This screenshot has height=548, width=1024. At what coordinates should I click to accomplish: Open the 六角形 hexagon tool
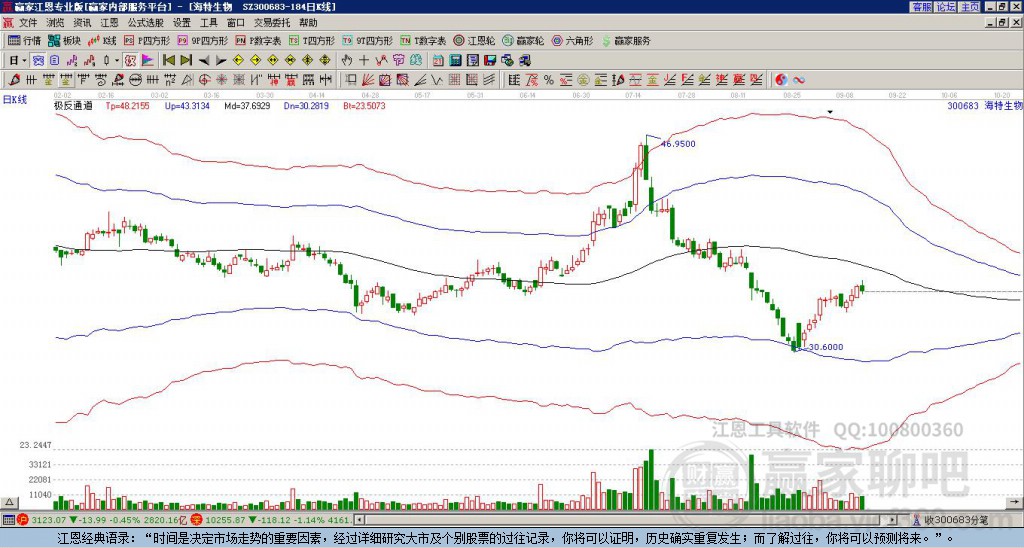pos(572,40)
